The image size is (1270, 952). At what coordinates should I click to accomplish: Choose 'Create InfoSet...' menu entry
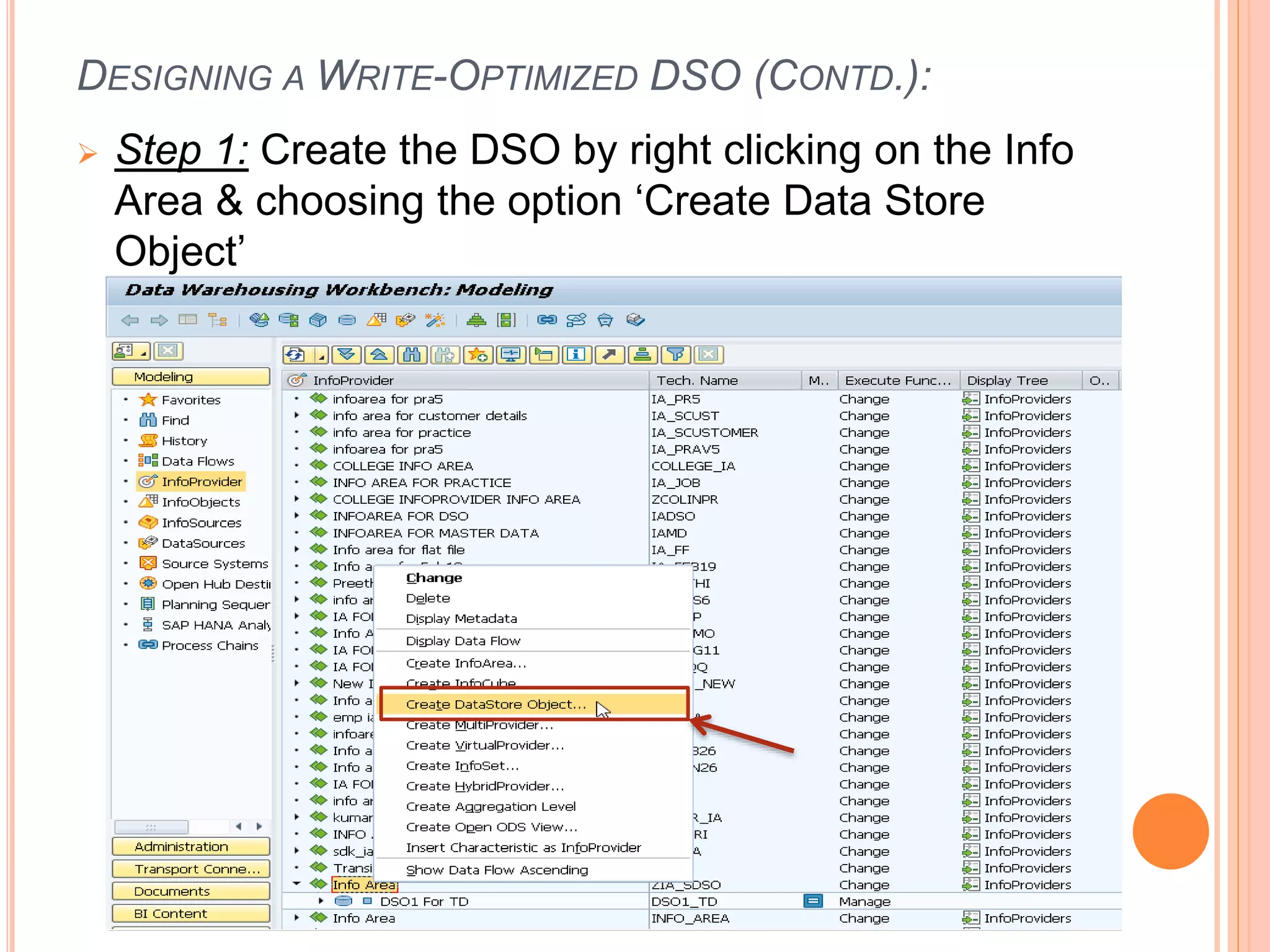point(463,765)
